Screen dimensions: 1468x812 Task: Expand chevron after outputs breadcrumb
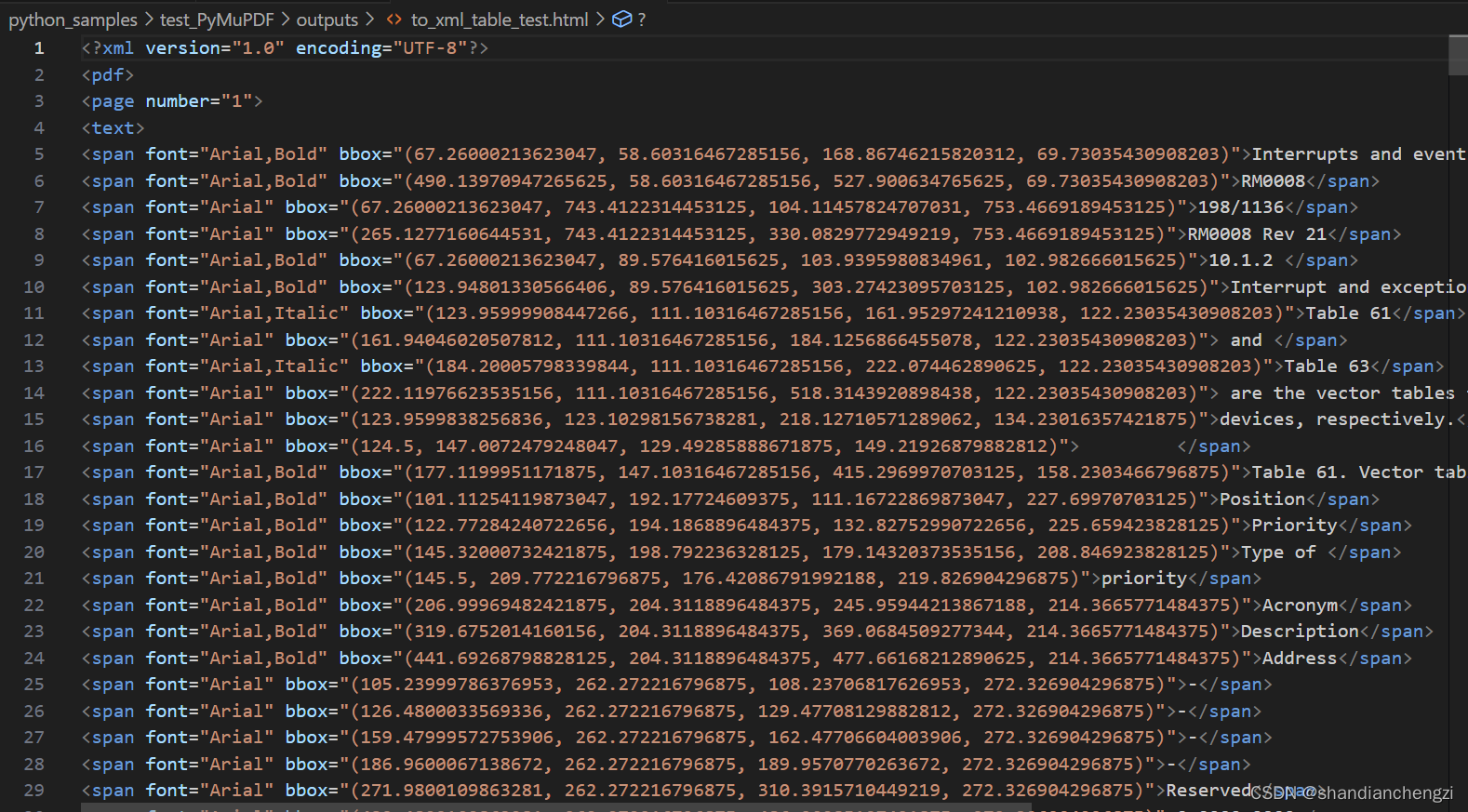coord(370,20)
